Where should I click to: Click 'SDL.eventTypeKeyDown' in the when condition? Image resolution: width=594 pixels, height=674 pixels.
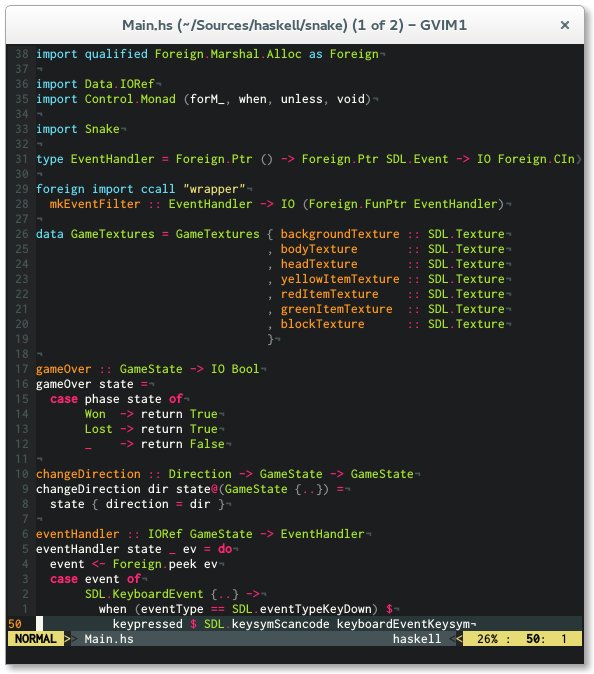tap(302, 609)
